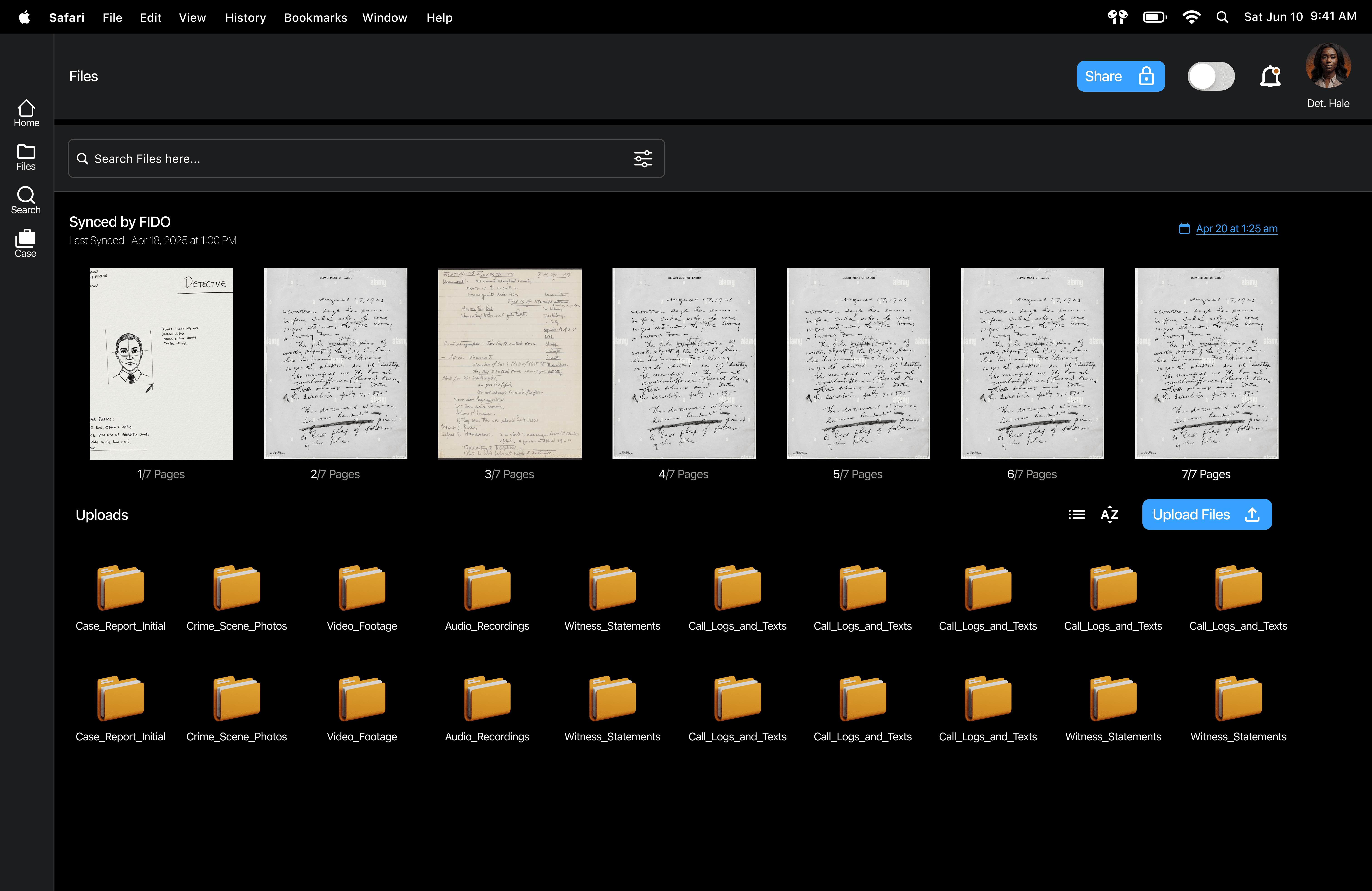Open top-row Video_Footage folder
This screenshot has width=1372, height=891.
362,598
